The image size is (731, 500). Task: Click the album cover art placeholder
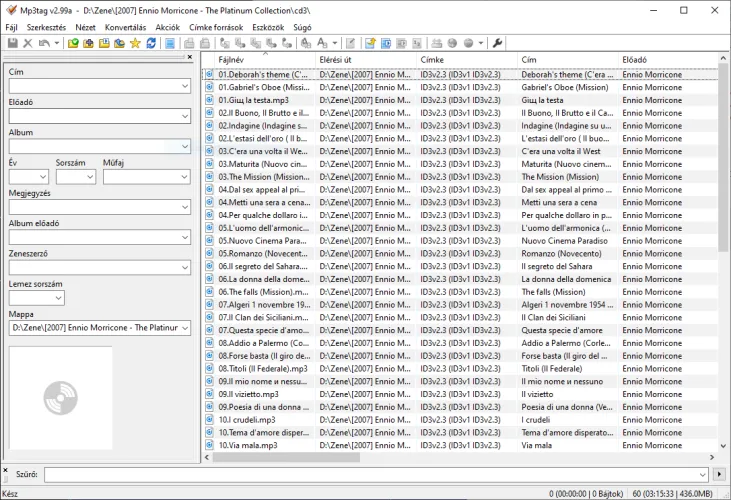coord(60,397)
